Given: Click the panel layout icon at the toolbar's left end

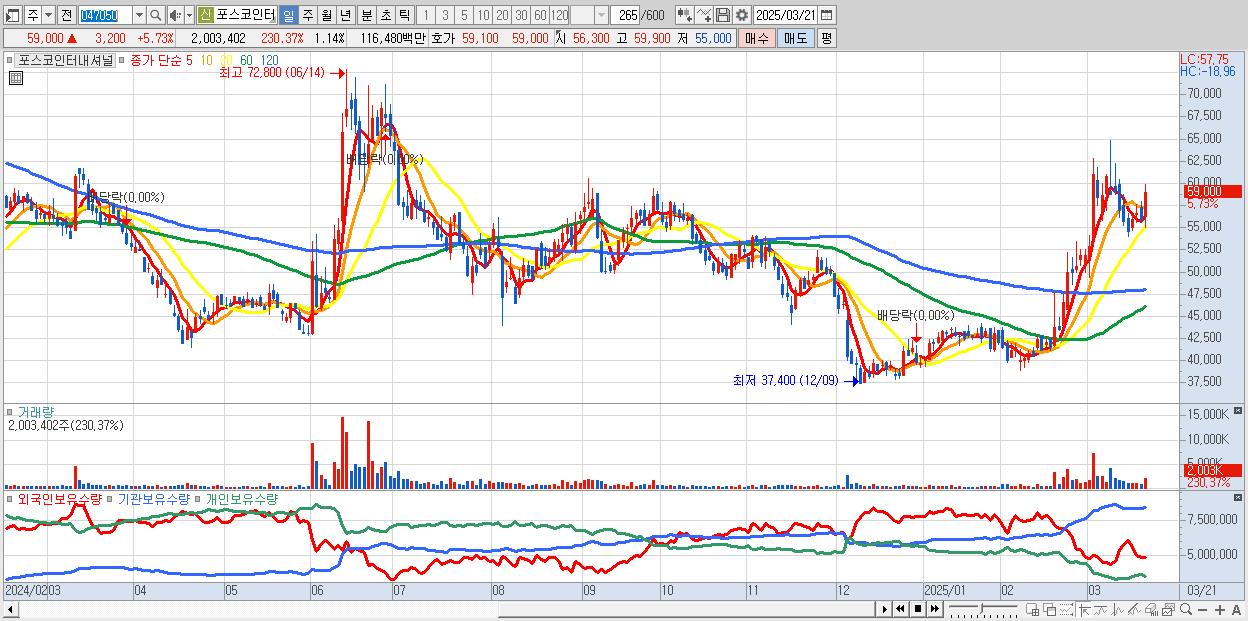Looking at the screenshot, I should [12, 15].
